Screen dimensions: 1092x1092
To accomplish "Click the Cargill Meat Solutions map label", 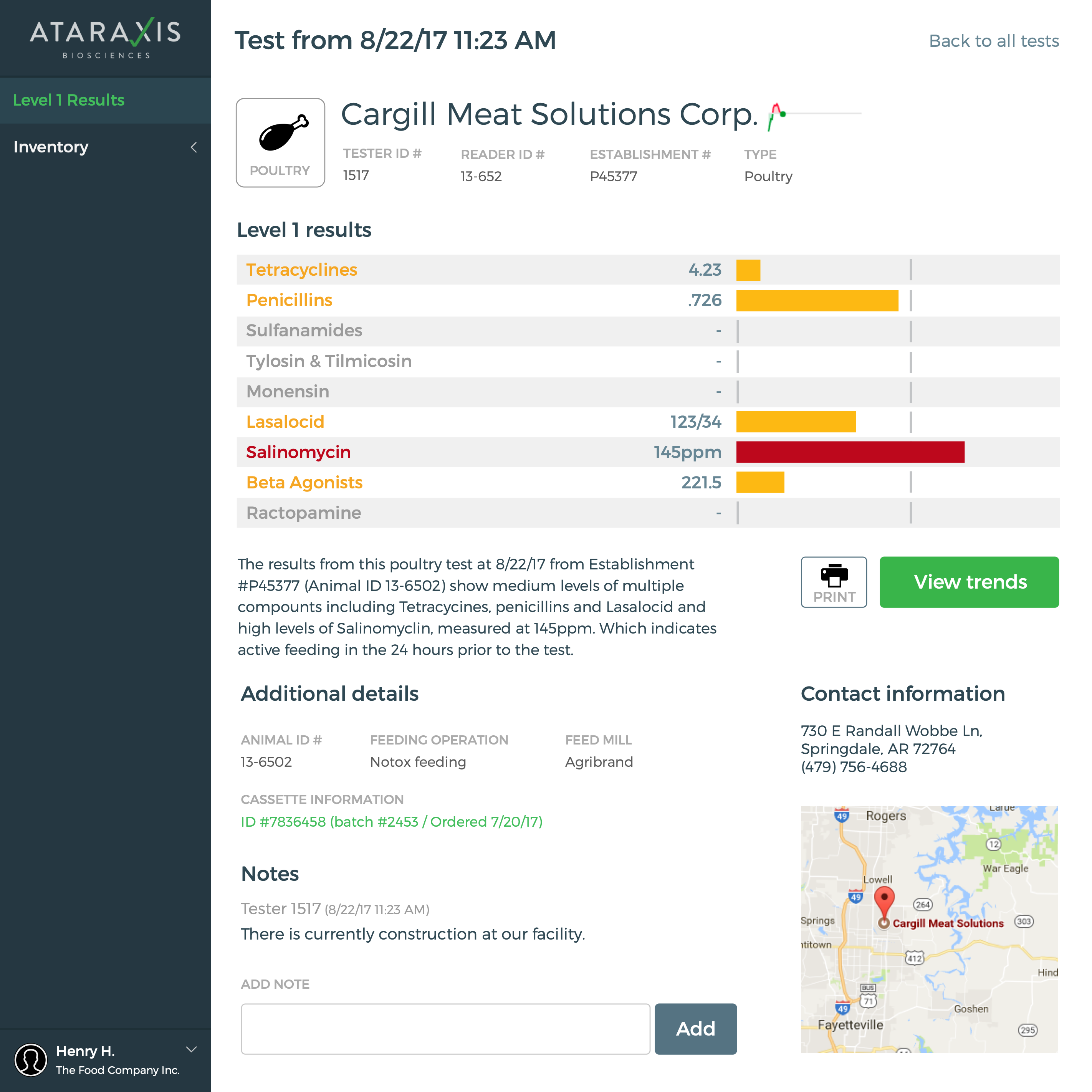I will [948, 923].
